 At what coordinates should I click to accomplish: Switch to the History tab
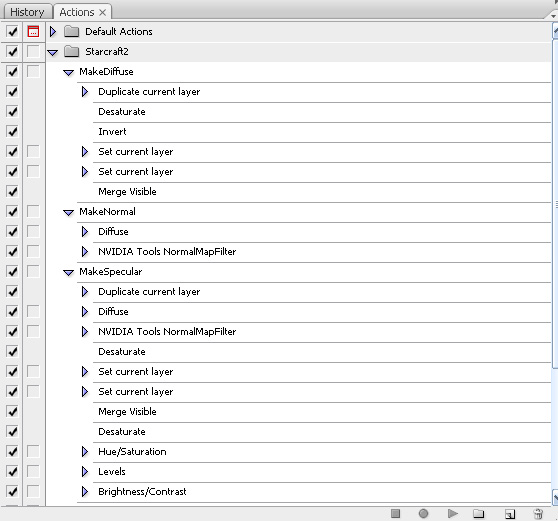(27, 12)
